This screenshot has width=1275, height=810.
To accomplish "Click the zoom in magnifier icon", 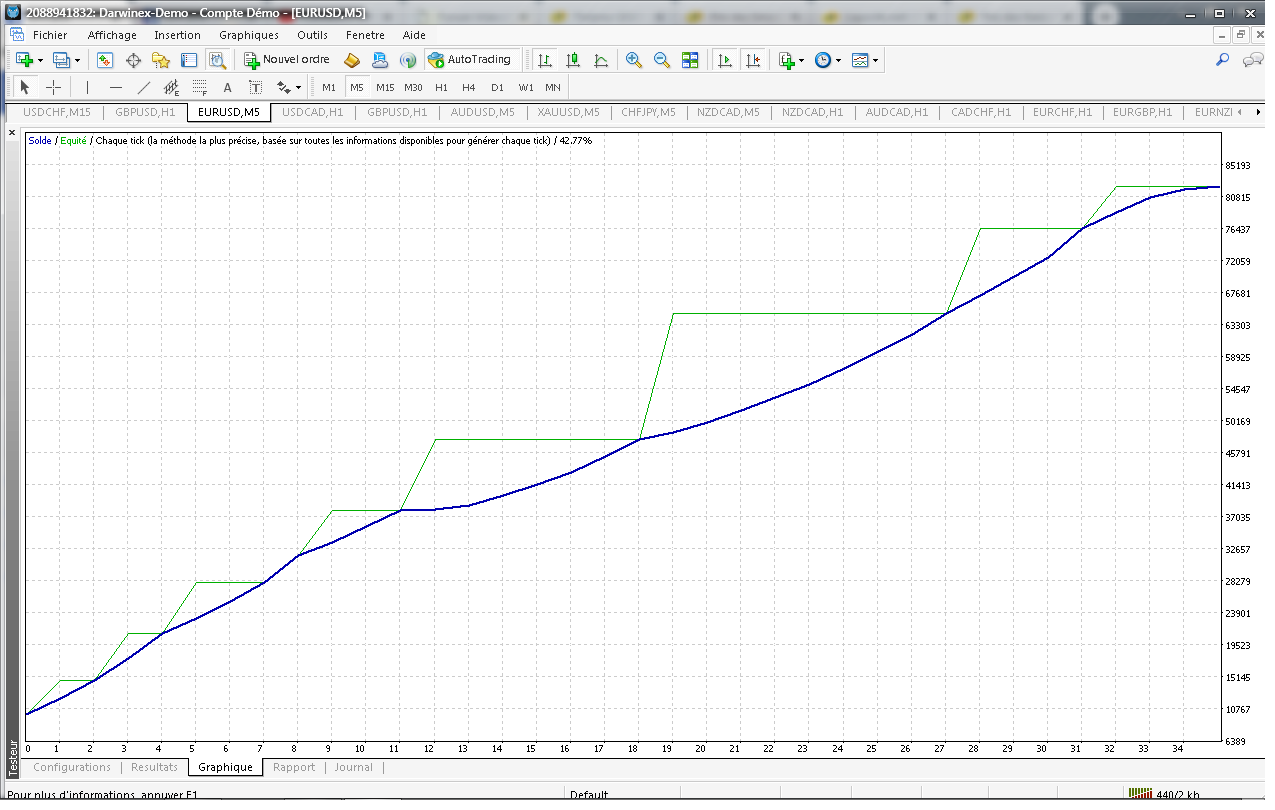I will tap(634, 60).
